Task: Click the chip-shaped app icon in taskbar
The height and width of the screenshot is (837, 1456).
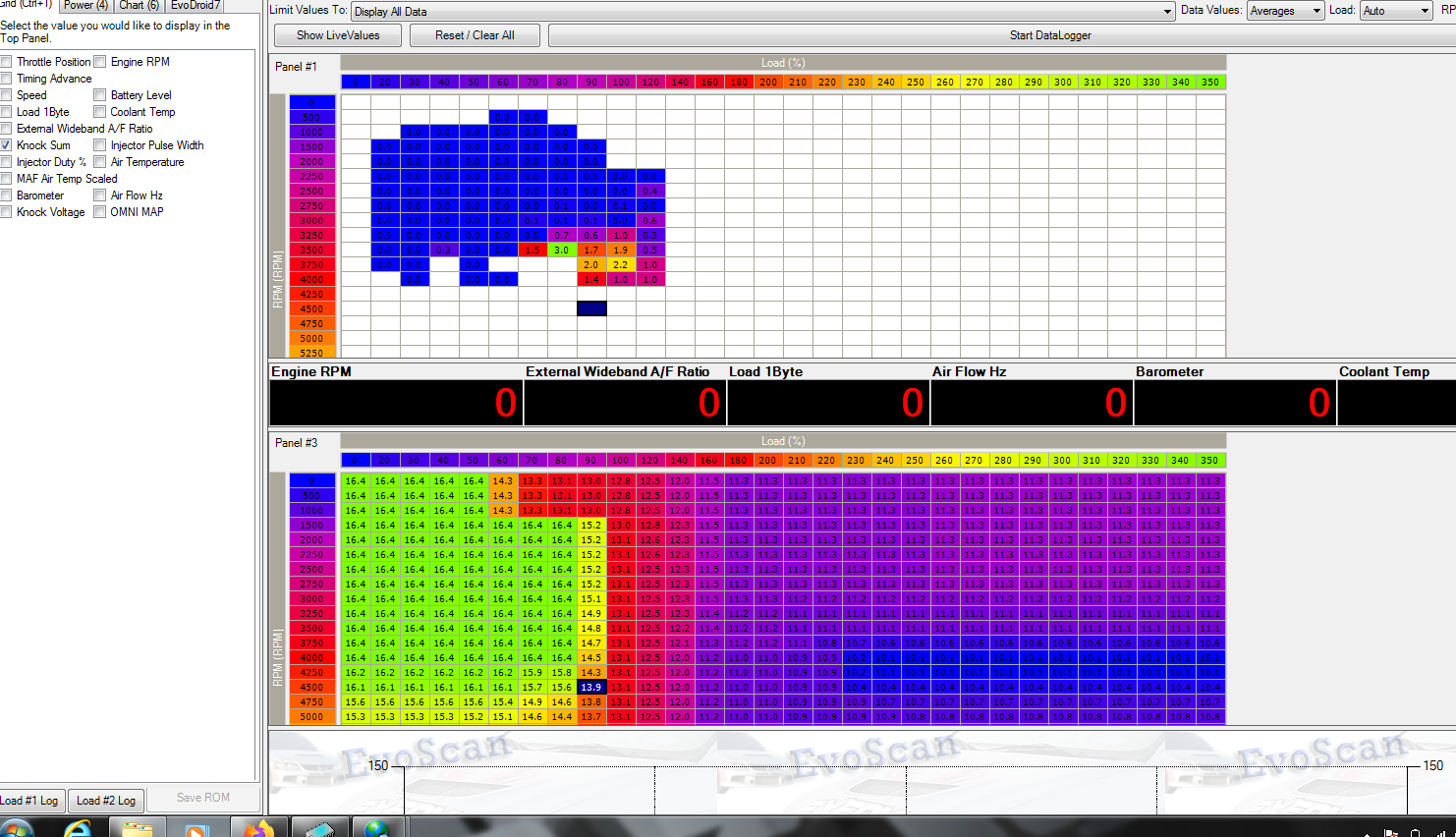Action: pyautogui.click(x=319, y=829)
